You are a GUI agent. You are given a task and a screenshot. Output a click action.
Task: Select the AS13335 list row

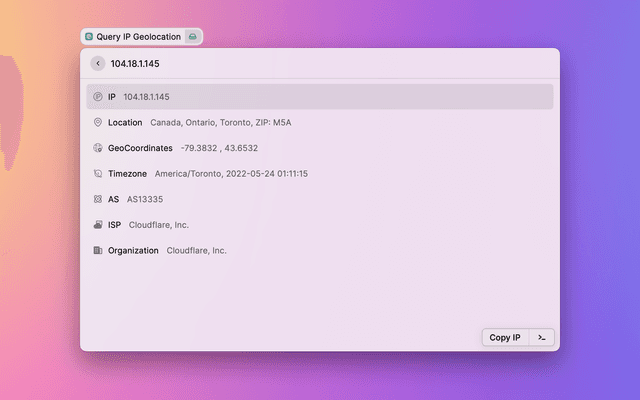tap(320, 199)
